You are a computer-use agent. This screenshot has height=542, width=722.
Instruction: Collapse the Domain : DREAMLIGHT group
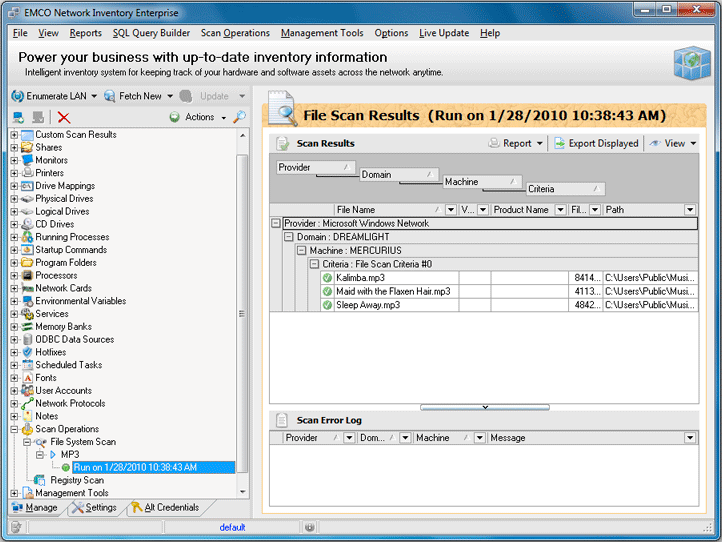289,237
